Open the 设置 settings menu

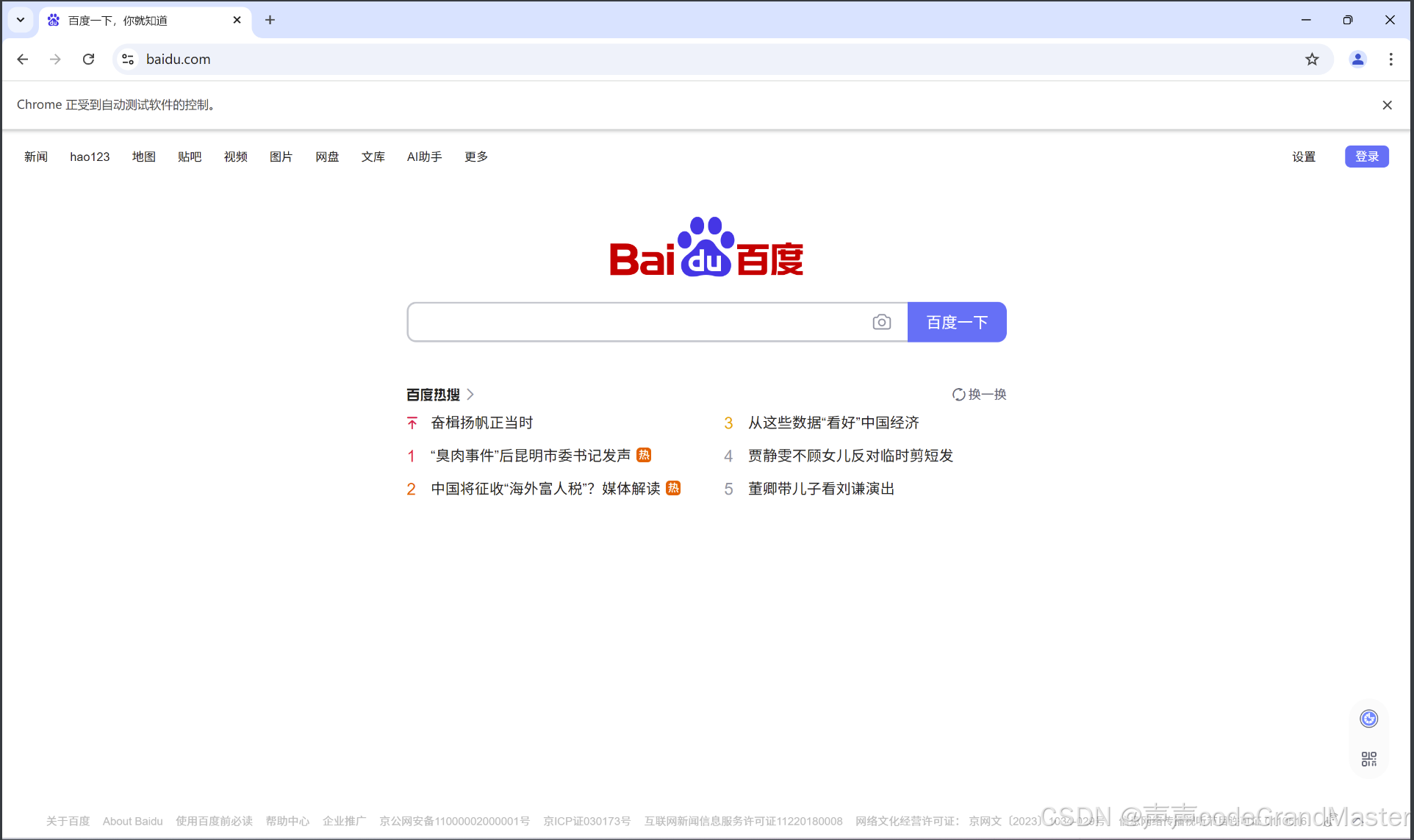1304,157
